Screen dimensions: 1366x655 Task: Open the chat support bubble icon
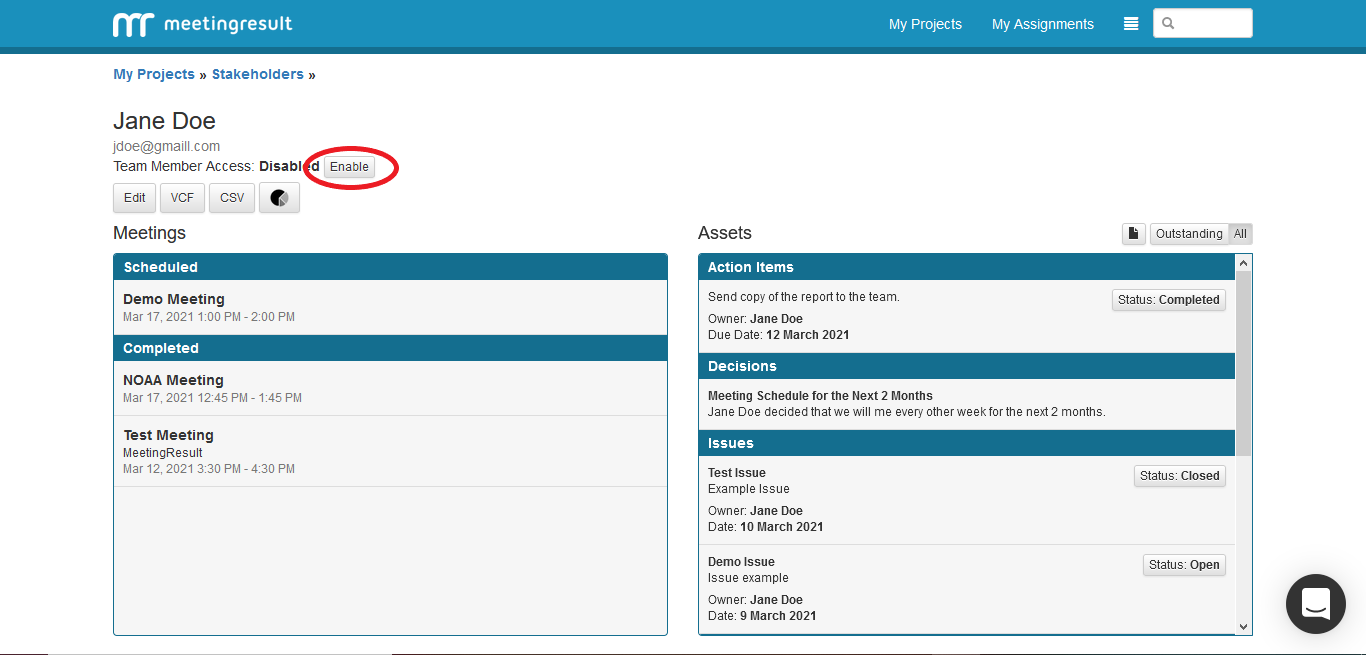pos(1315,604)
